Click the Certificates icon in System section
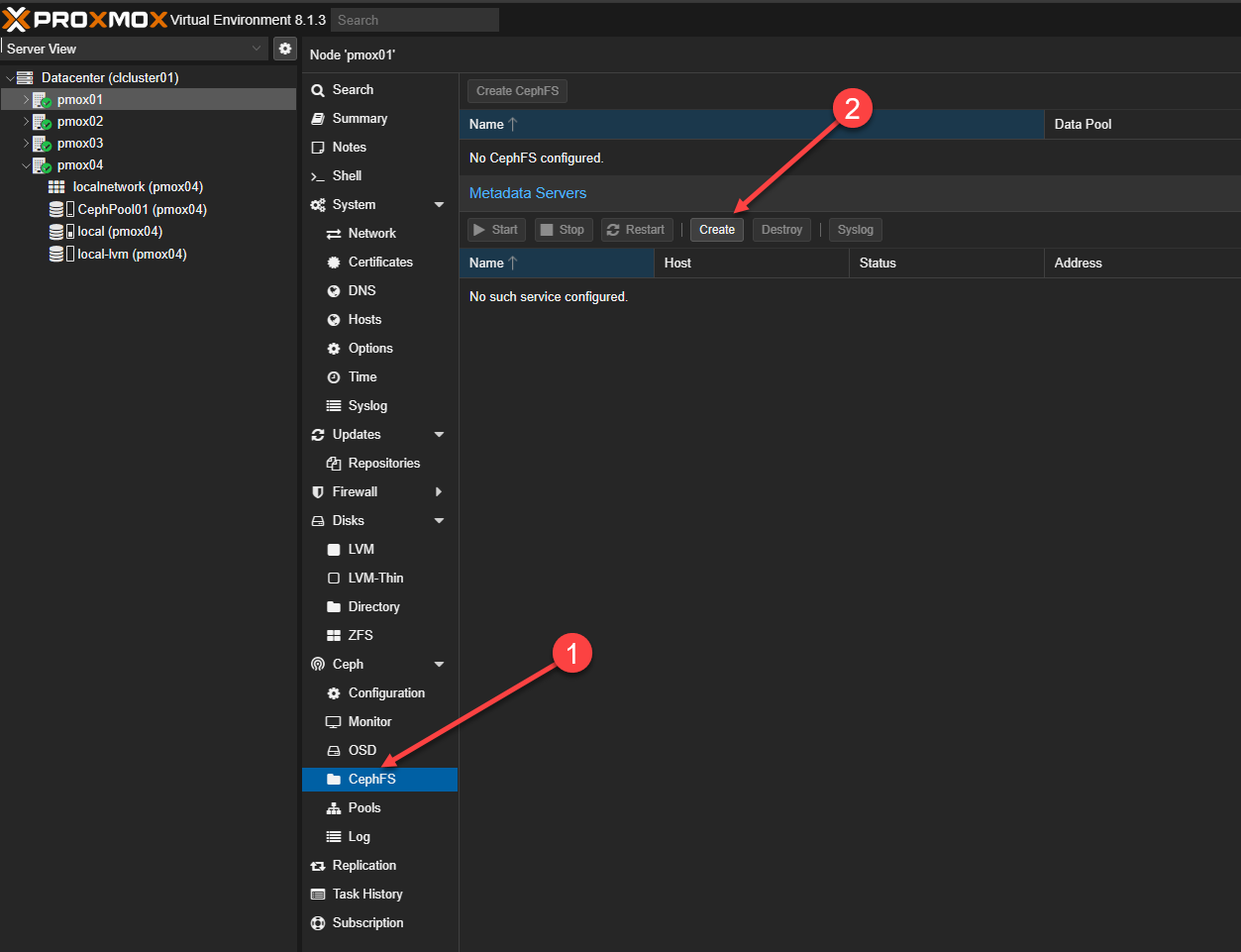The width and height of the screenshot is (1241, 952). (x=334, y=263)
